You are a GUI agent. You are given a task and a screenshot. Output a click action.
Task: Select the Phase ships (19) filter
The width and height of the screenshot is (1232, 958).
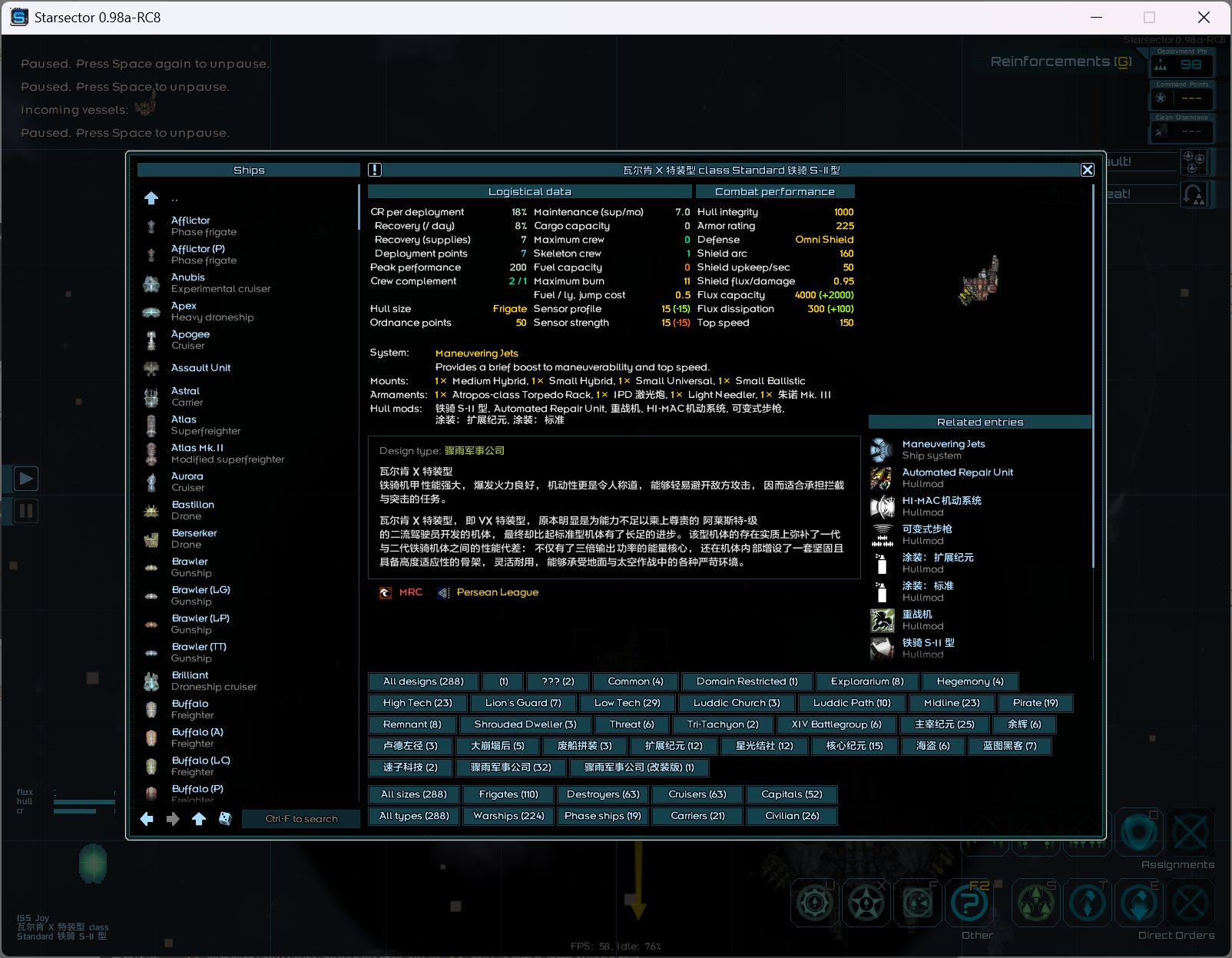pos(602,816)
